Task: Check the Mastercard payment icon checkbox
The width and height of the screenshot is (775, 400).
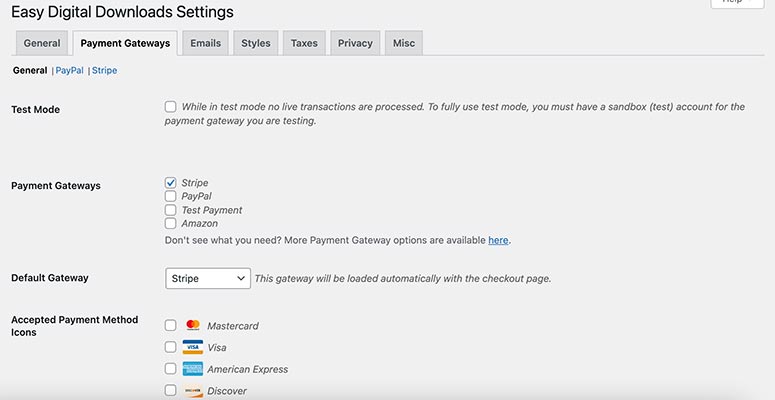Action: coord(171,325)
